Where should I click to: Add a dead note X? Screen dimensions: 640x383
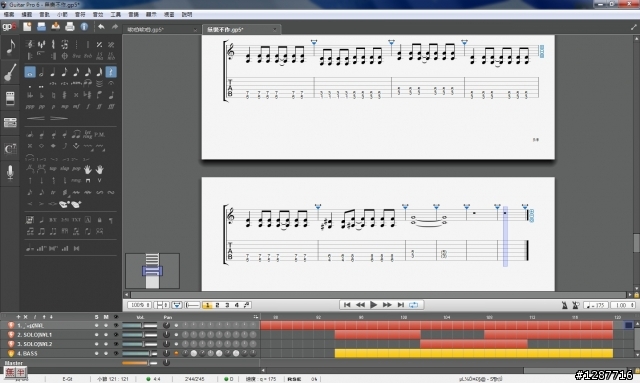(30, 146)
